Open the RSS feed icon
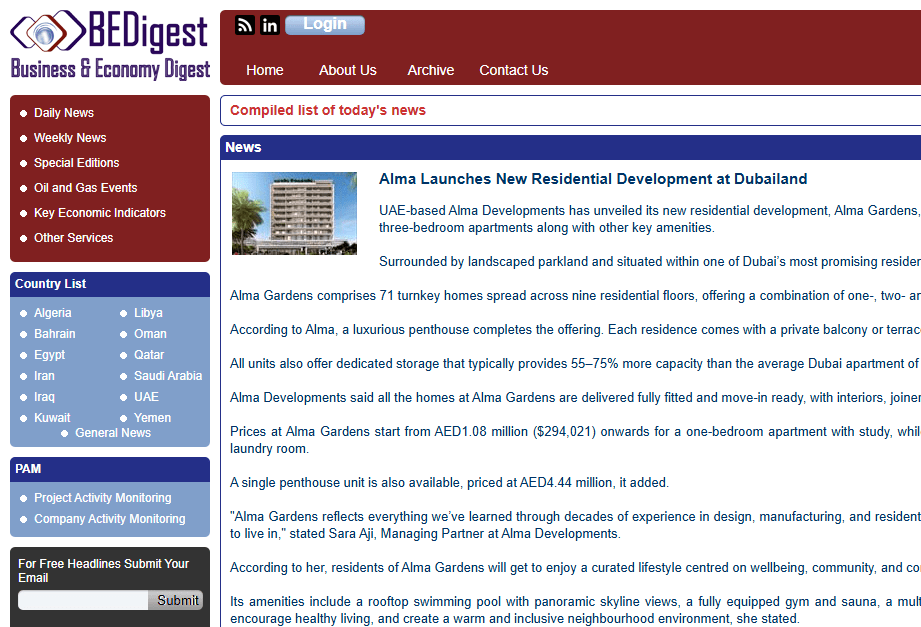 click(245, 25)
